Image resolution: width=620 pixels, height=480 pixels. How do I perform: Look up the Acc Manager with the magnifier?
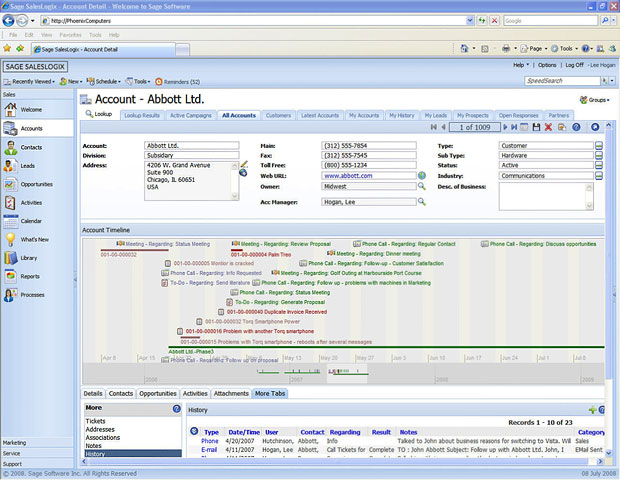pos(422,202)
